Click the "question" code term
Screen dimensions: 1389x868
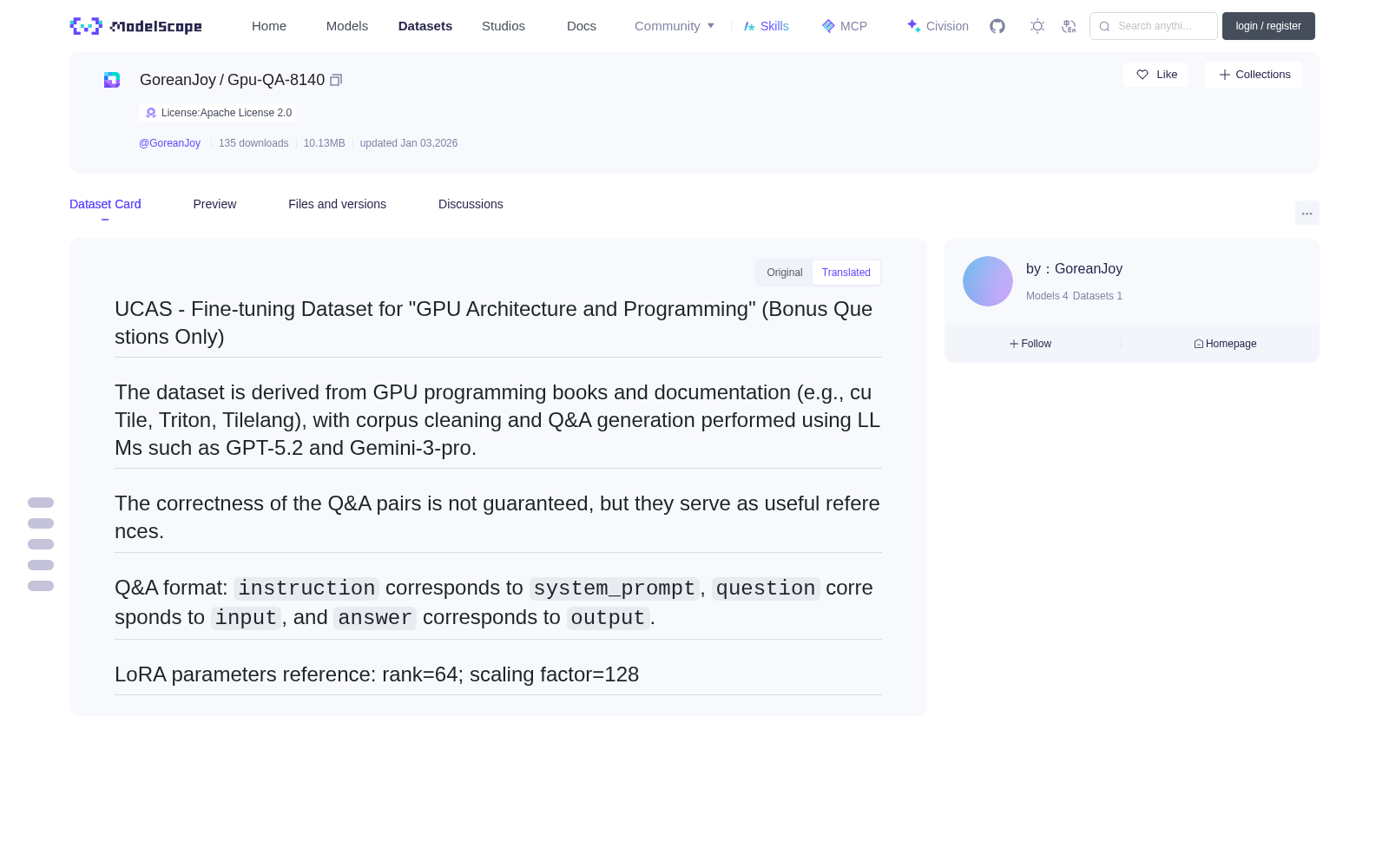point(766,589)
